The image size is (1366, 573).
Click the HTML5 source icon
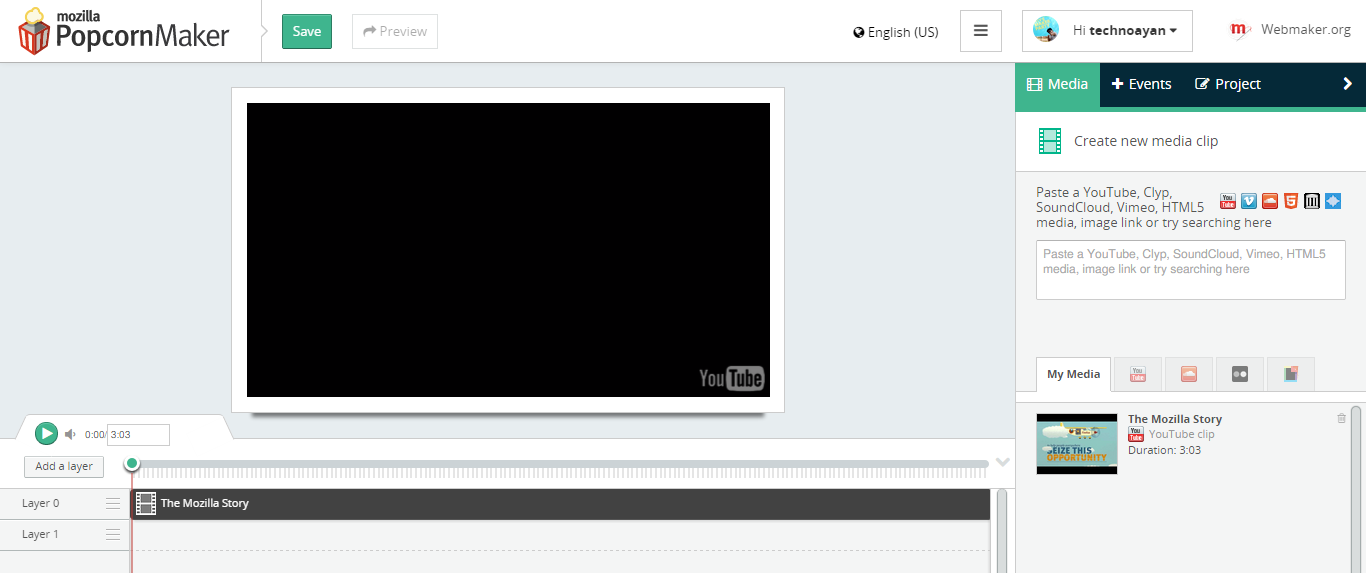[x=1291, y=201]
